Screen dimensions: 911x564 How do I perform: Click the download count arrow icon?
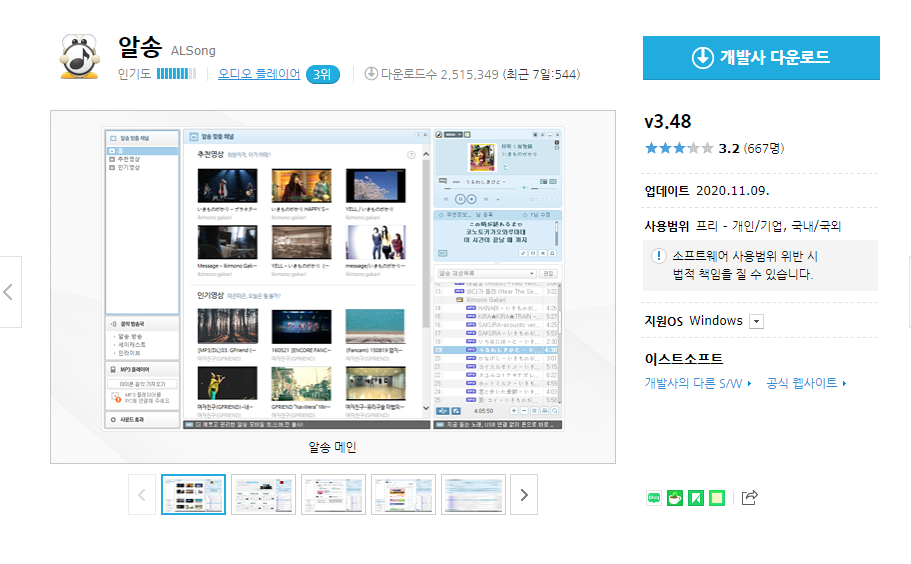pos(371,74)
